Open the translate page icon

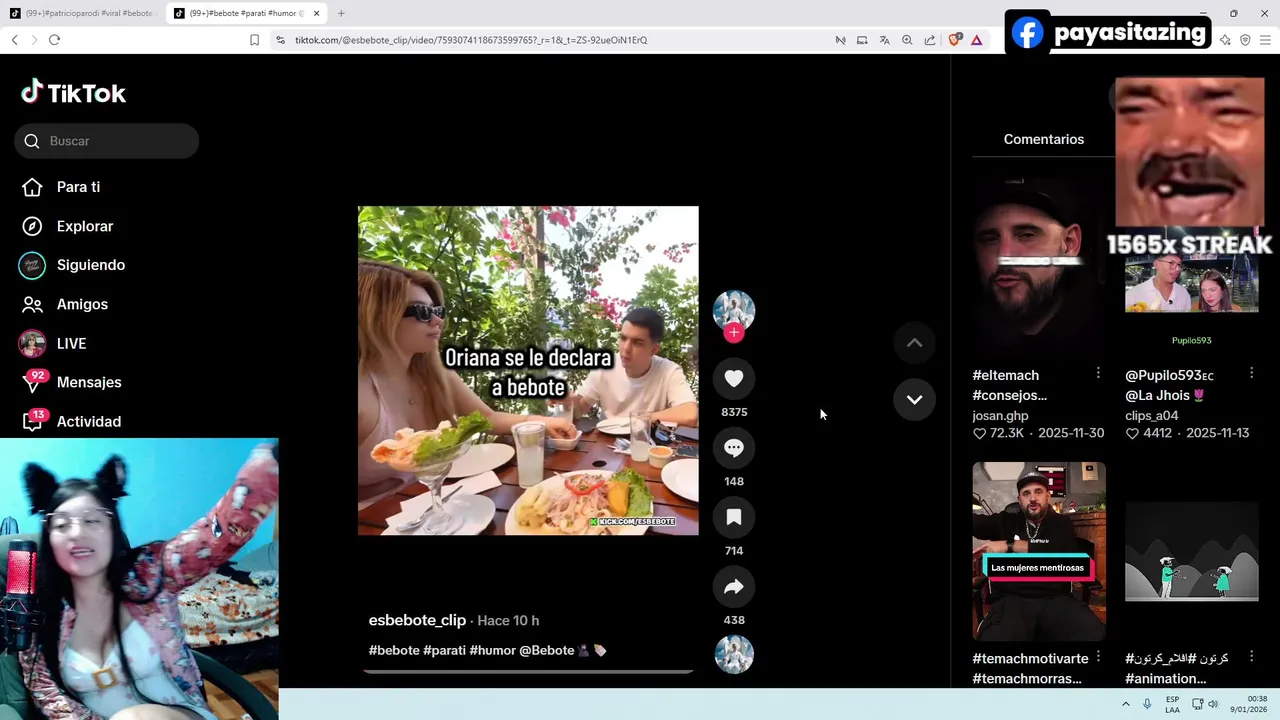[x=884, y=40]
